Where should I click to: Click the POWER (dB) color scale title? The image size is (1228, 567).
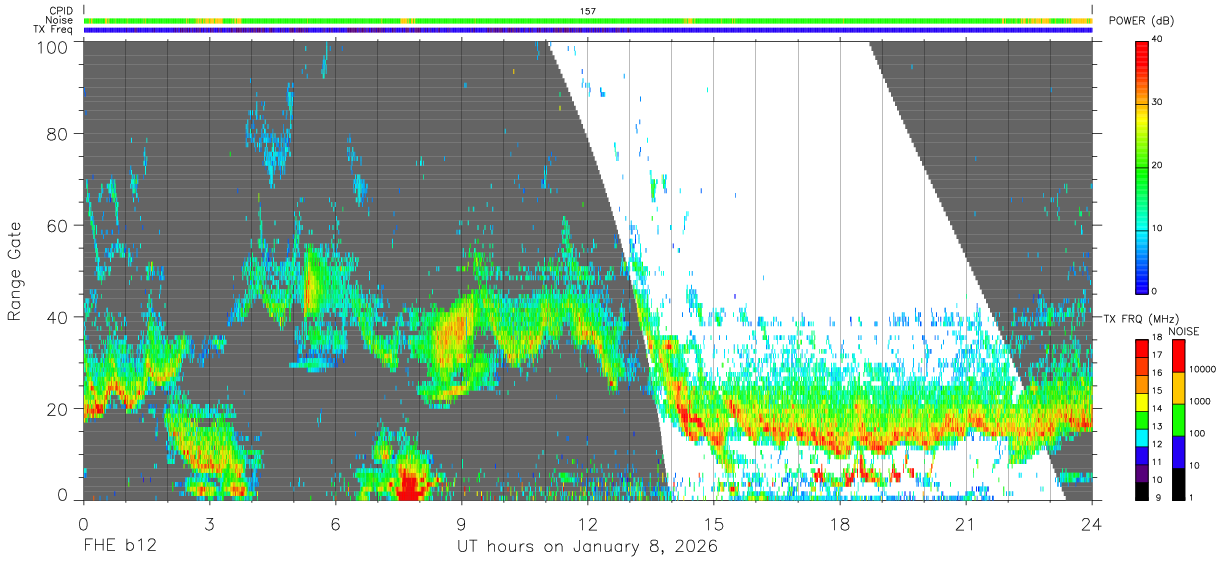pos(1142,21)
